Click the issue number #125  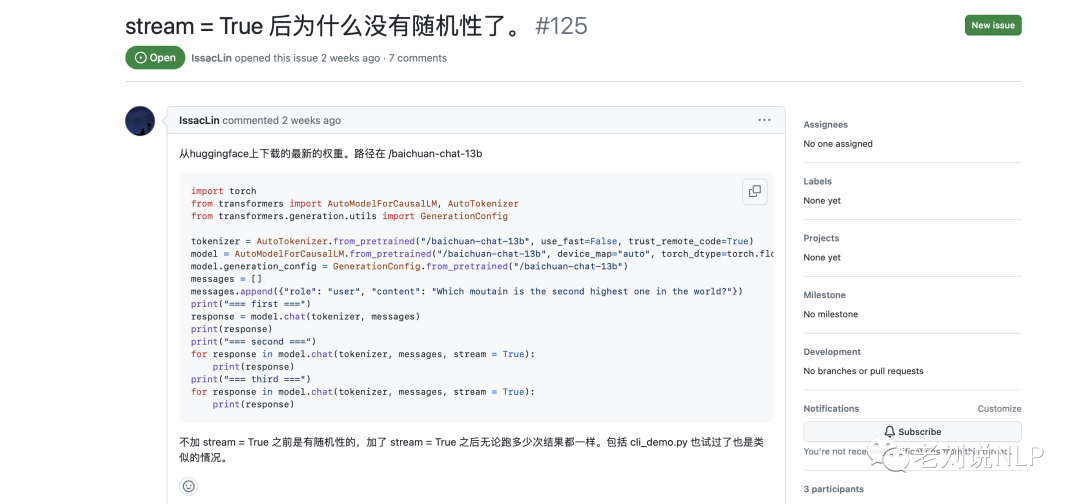point(561,26)
